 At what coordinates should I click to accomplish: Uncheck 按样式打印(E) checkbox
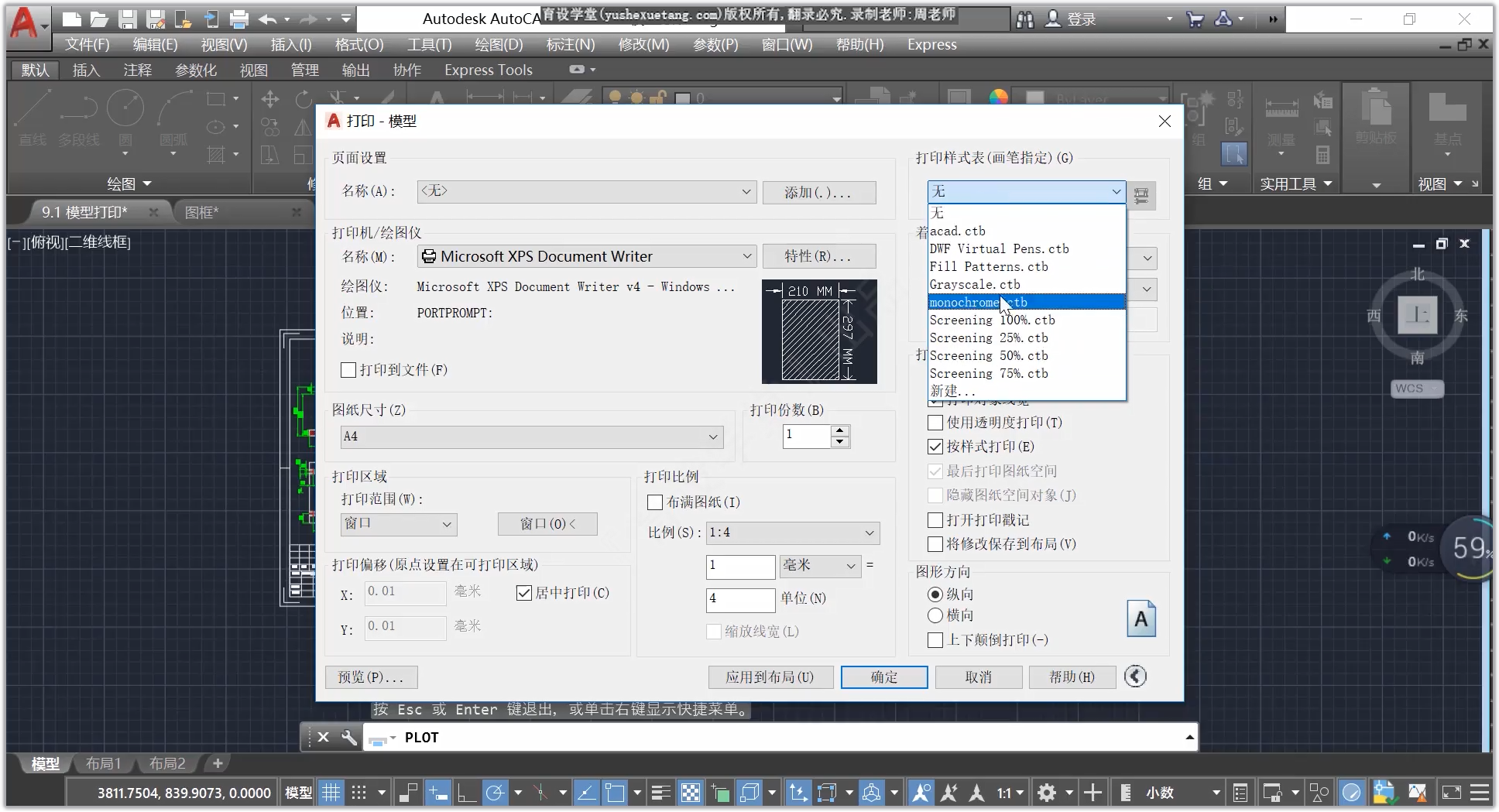(935, 447)
